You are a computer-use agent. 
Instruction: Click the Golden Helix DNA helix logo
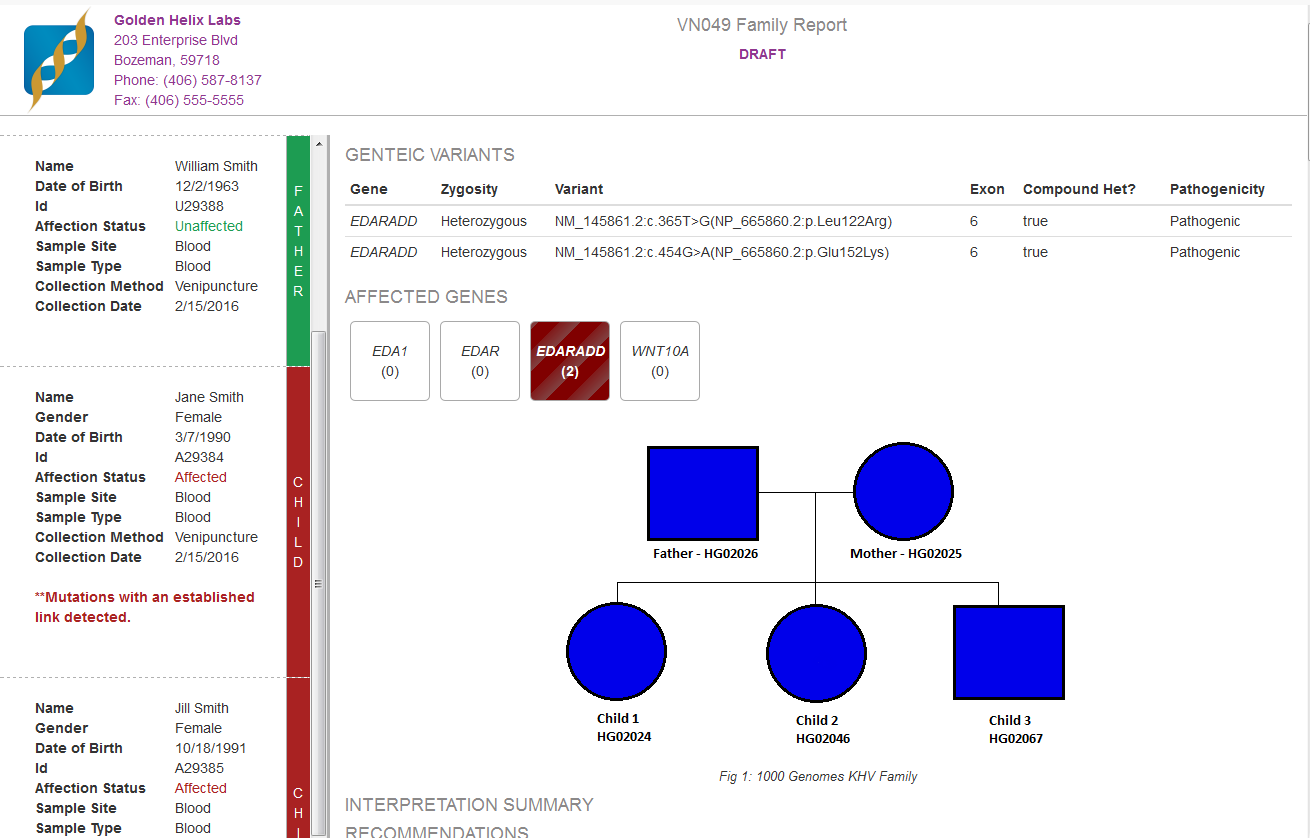58,58
